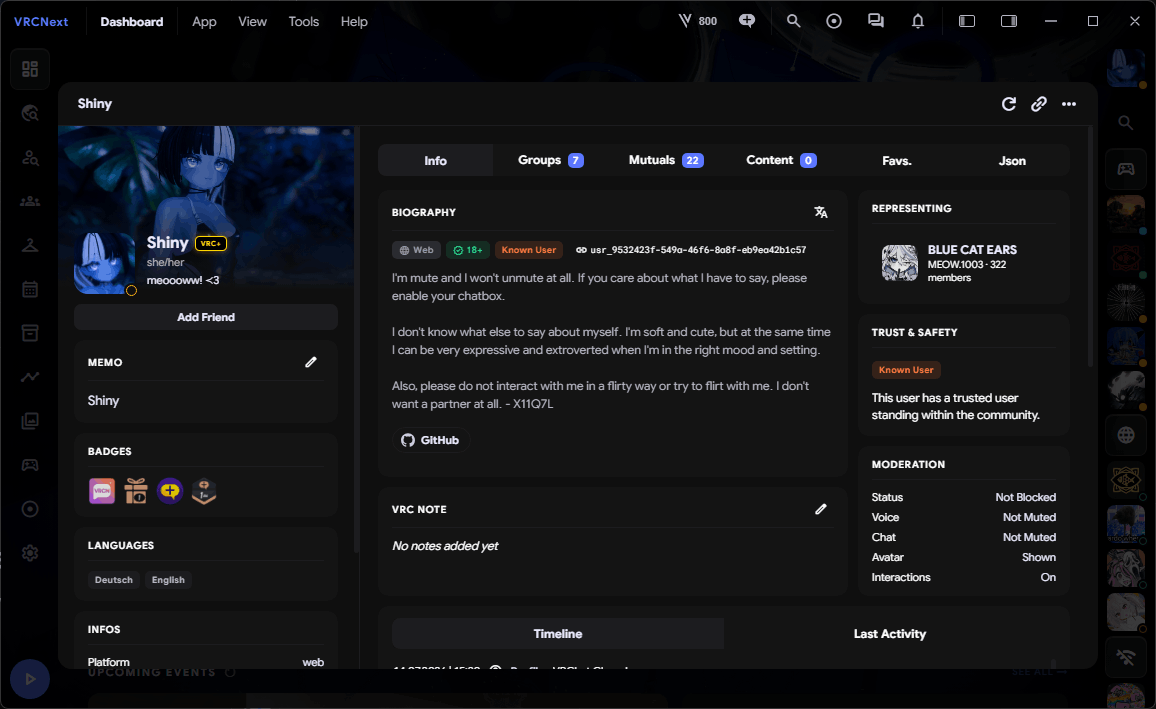
Task: Toggle the left sidebar panel layout icon
Action: (x=967, y=21)
